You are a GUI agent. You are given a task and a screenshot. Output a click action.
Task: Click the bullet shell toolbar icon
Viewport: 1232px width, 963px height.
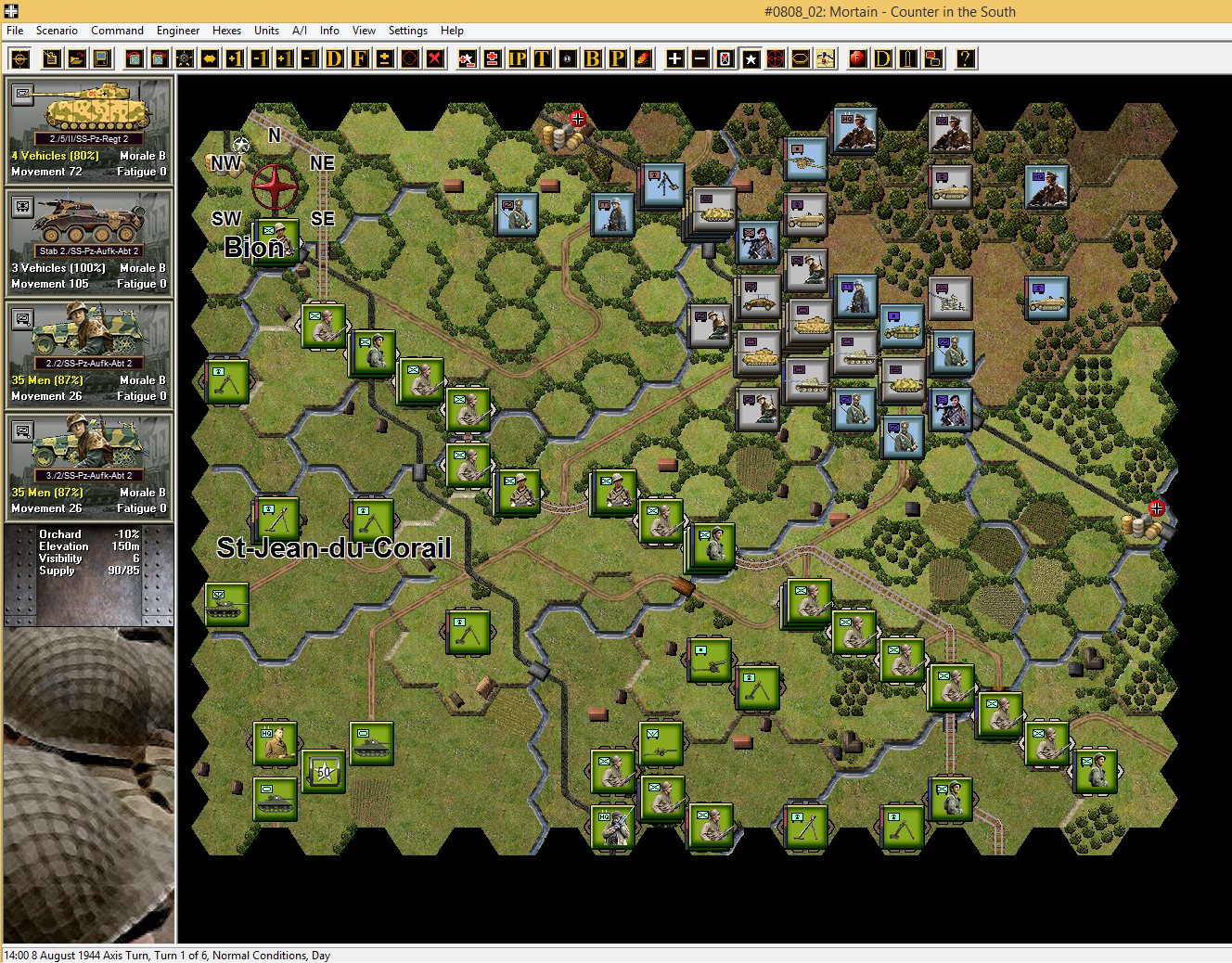coord(908,59)
